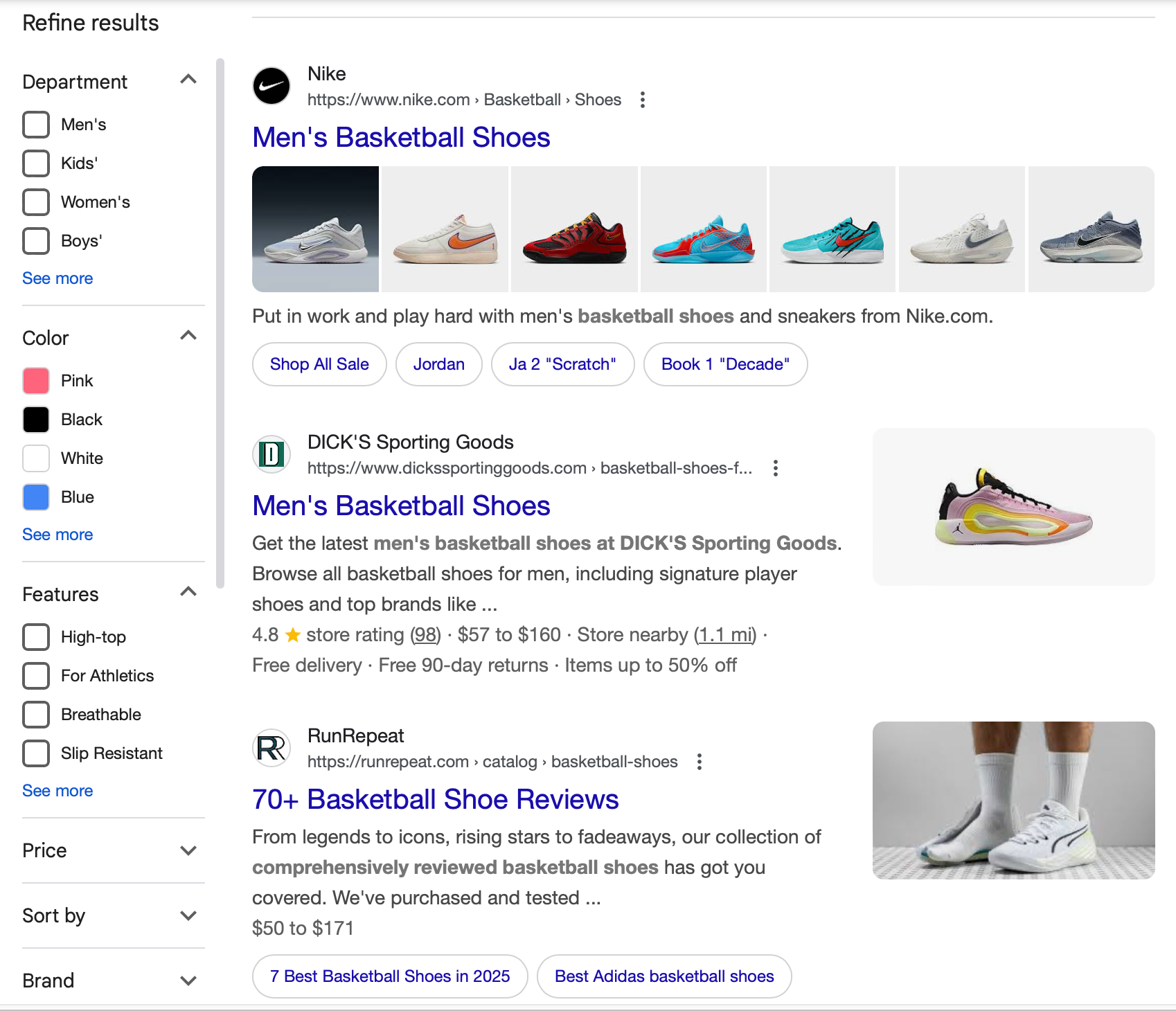
Task: Click the 1.1 mi store distance link
Action: point(725,635)
